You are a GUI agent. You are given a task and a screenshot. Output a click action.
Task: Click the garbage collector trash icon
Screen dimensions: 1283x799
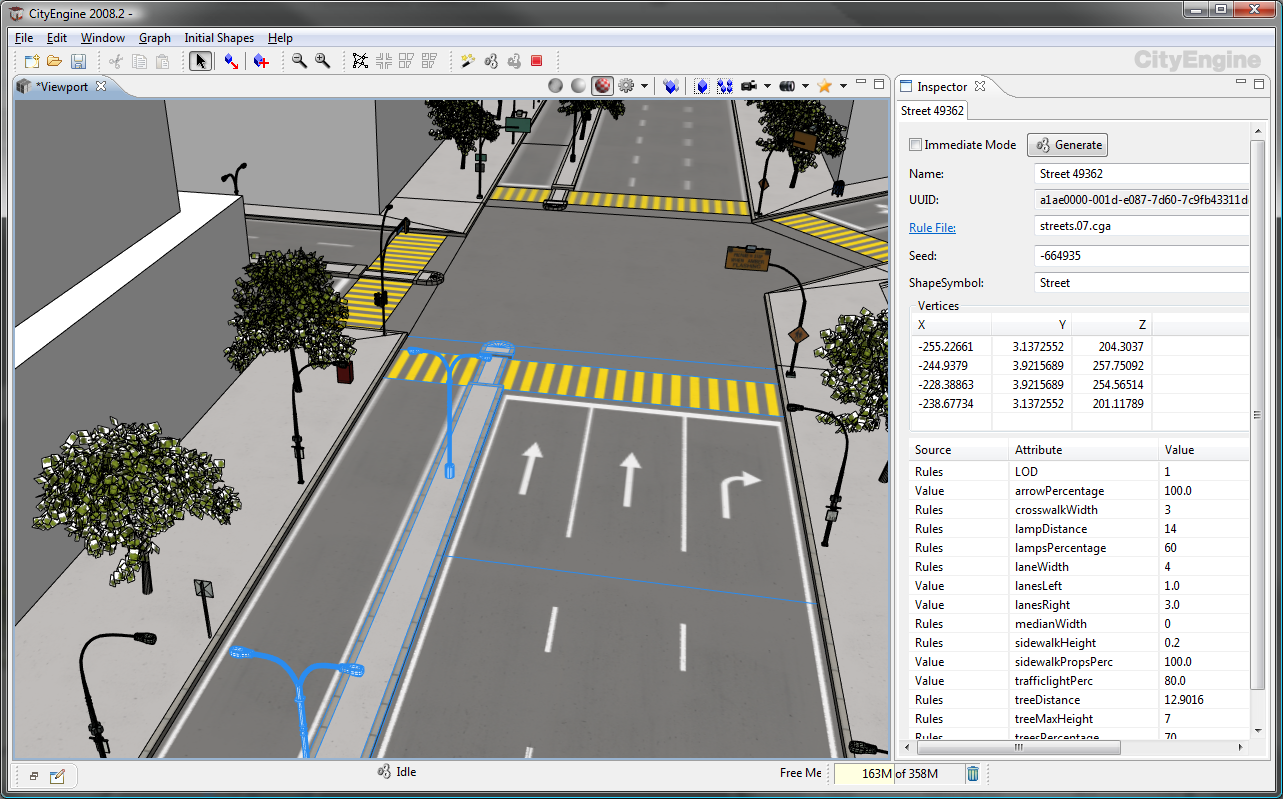973,773
